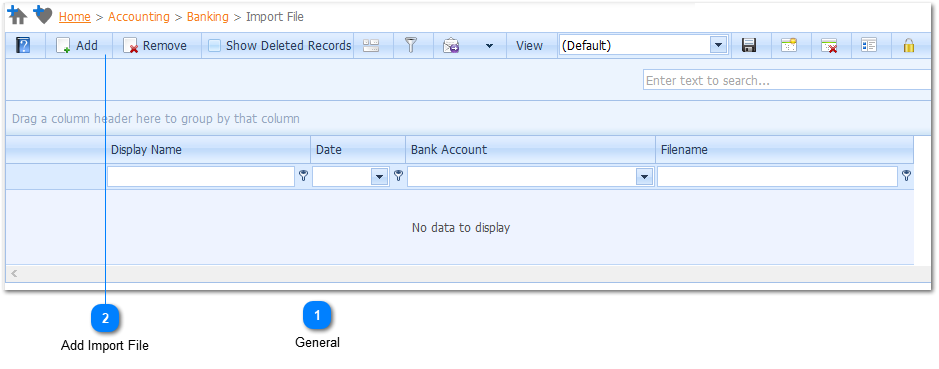The height and width of the screenshot is (369, 939).
Task: Sort by Date column header
Action: (x=358, y=150)
